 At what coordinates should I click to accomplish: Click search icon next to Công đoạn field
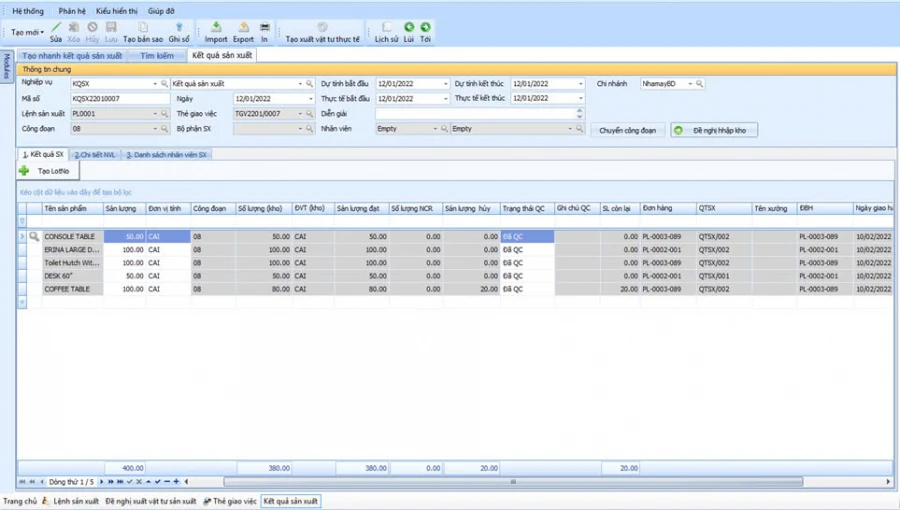tap(164, 129)
